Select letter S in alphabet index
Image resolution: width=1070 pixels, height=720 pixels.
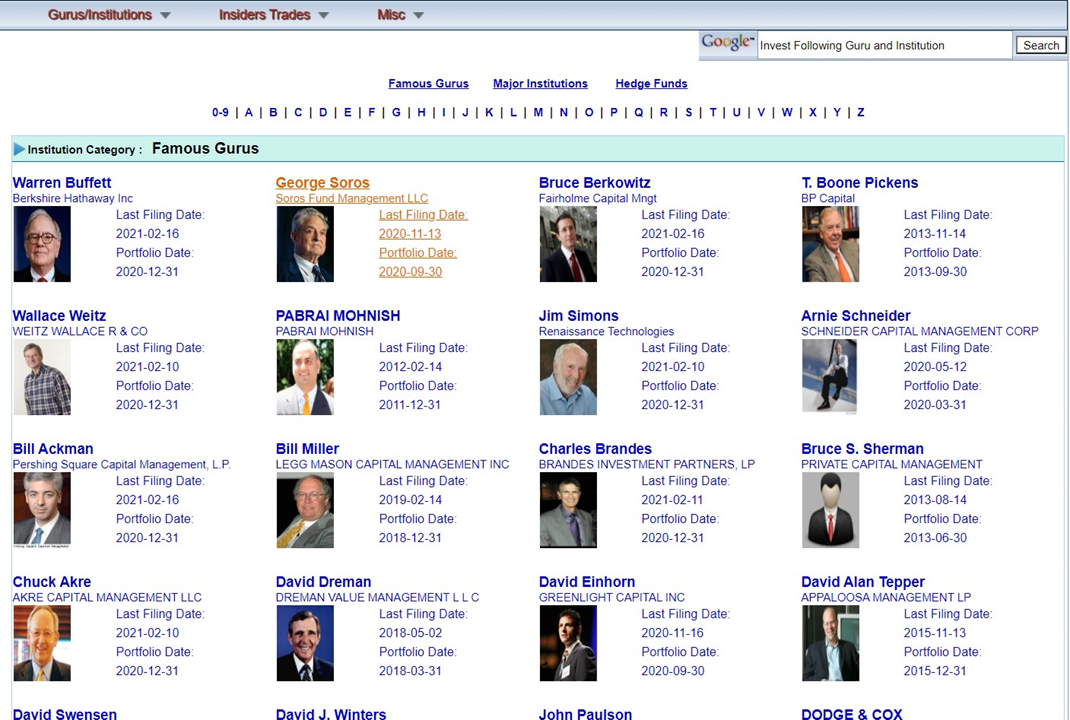coord(689,113)
